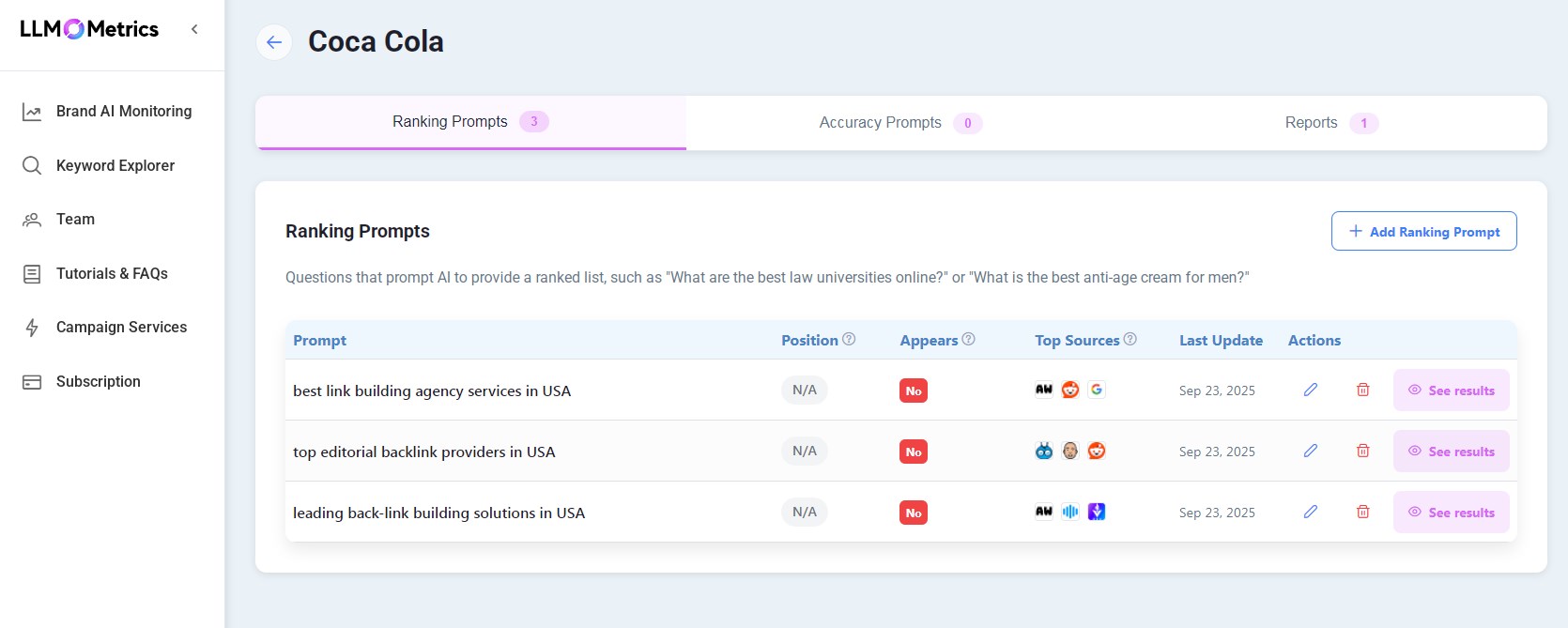Screen dimensions: 1568x628
Task: Click the AW source icon in the best link building row
Action: pos(1044,390)
